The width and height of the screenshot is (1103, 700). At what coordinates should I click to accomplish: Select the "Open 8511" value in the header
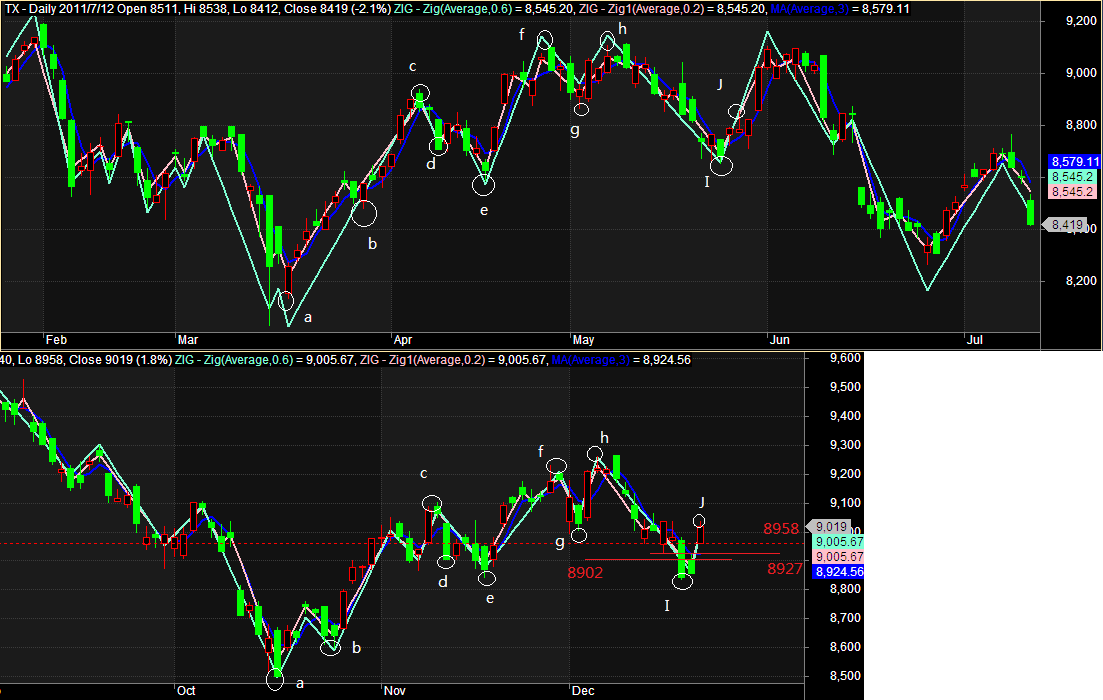[146, 9]
